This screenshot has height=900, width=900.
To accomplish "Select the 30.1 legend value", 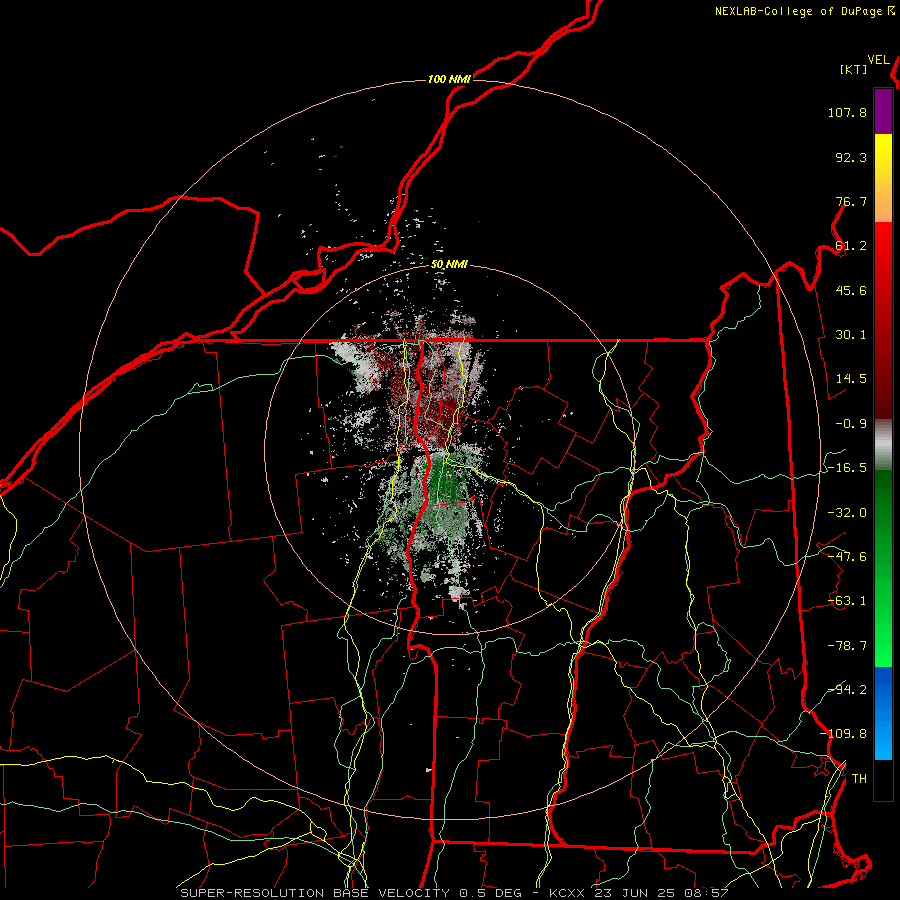I will click(851, 335).
